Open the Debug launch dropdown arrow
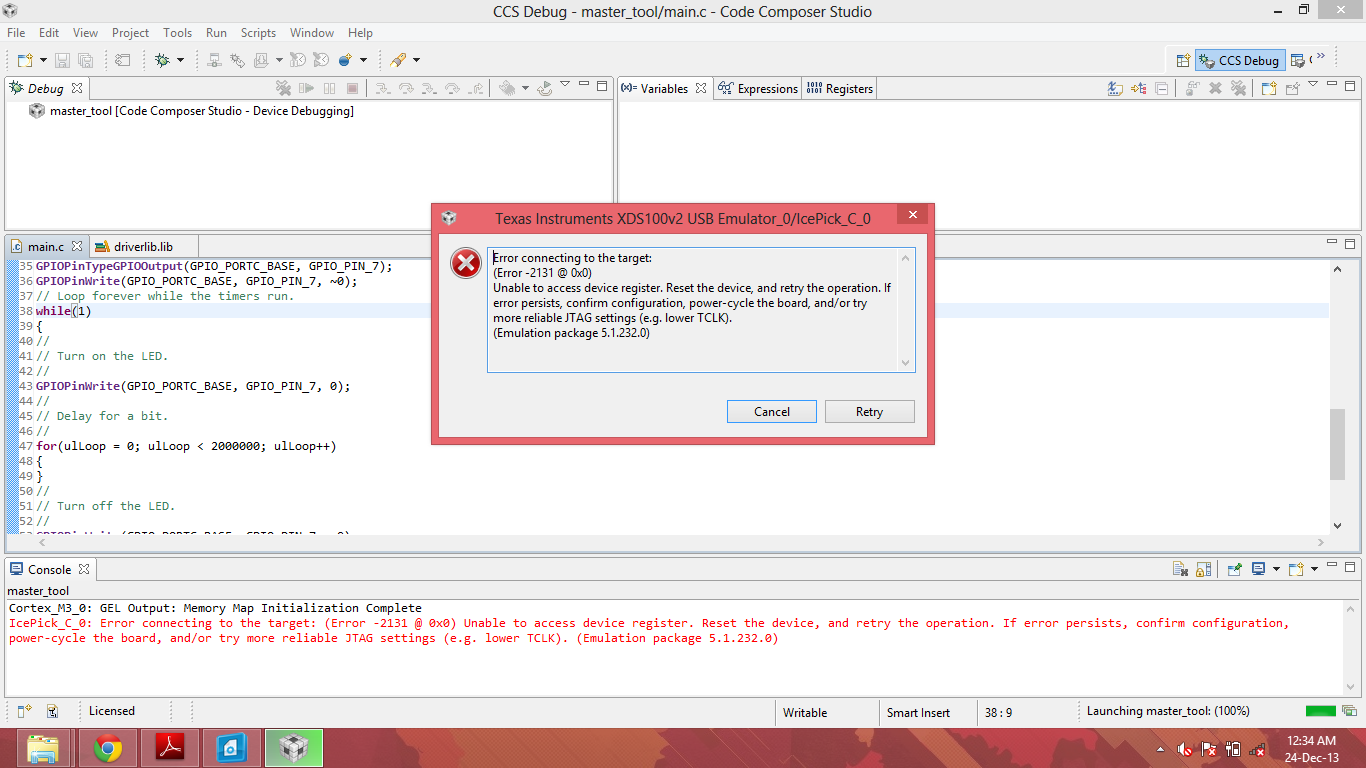This screenshot has height=768, width=1366. pyautogui.click(x=180, y=60)
